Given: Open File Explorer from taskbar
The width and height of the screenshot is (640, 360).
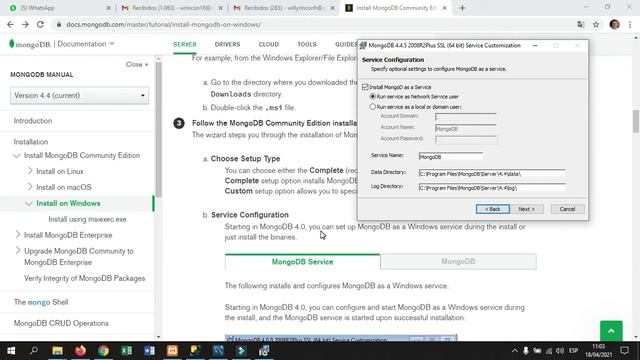Looking at the screenshot, I should (57, 351).
